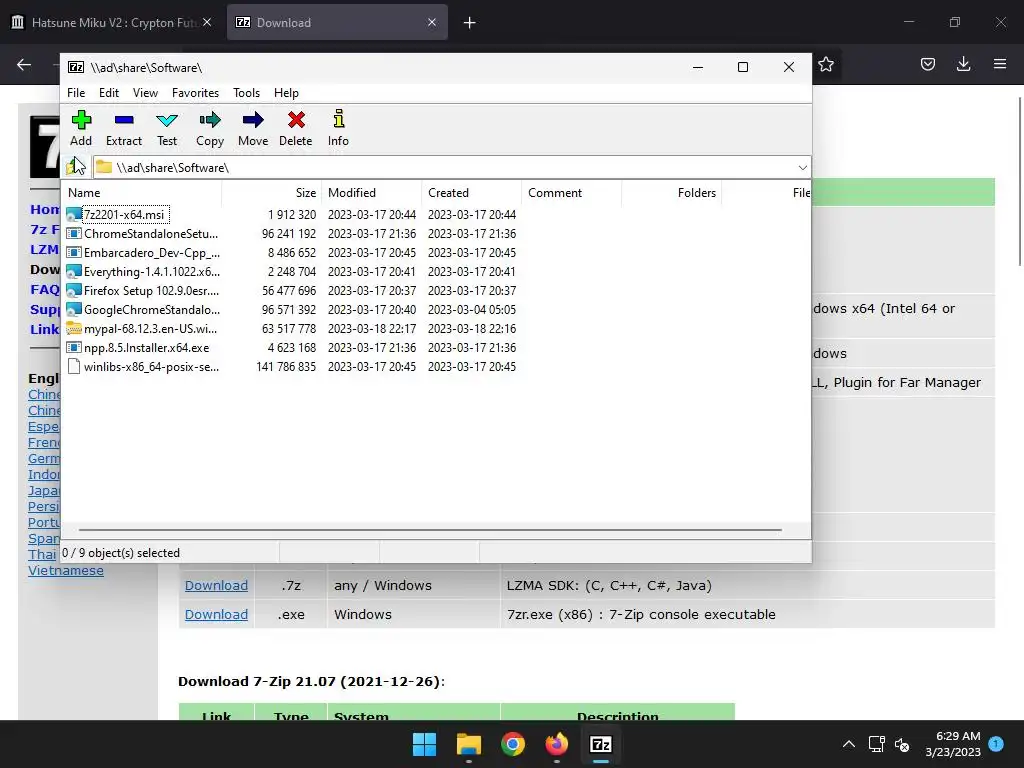Click the red Delete toolbar icon

point(296,120)
